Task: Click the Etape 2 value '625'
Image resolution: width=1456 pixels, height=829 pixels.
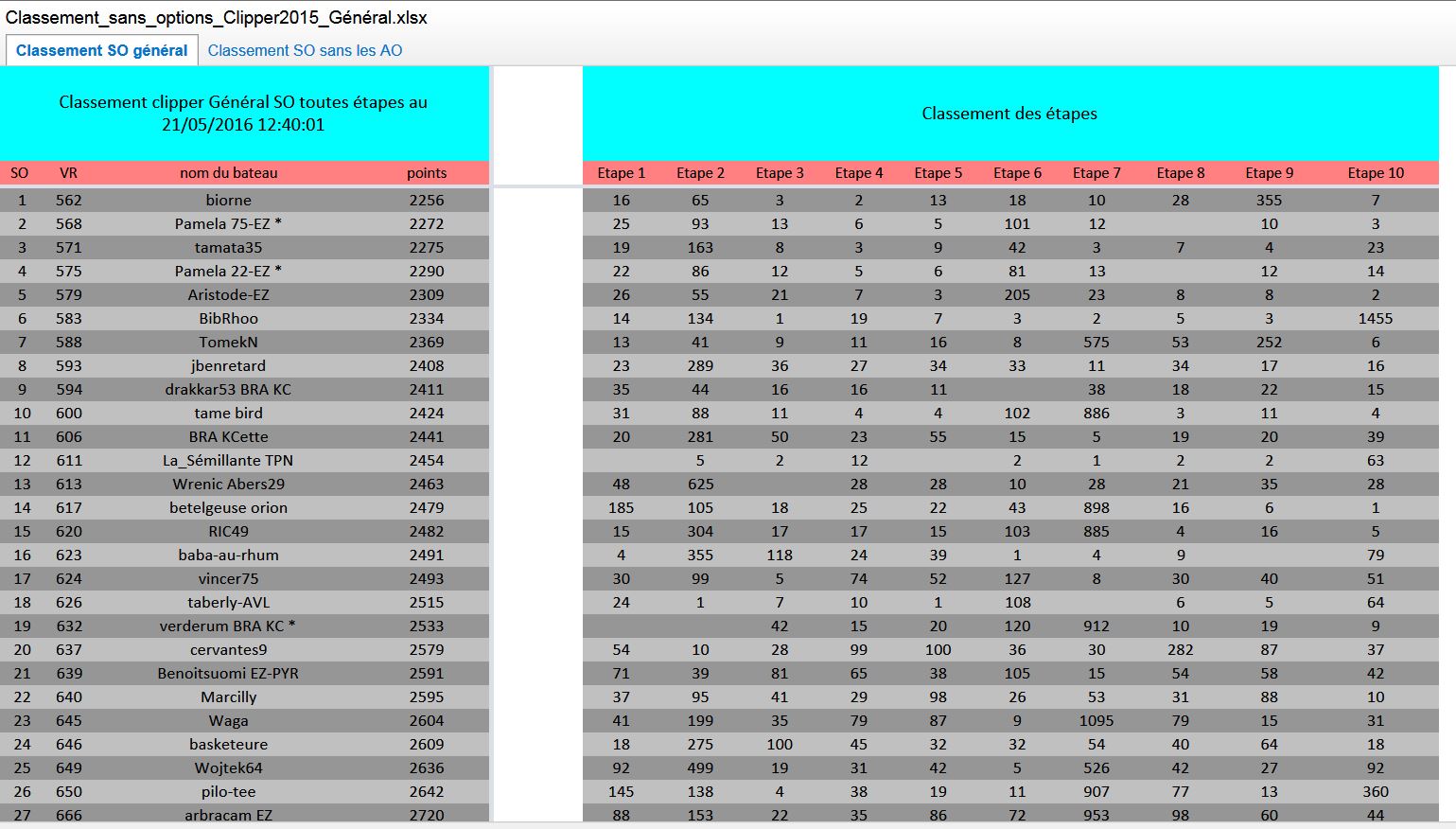Action: tap(700, 485)
